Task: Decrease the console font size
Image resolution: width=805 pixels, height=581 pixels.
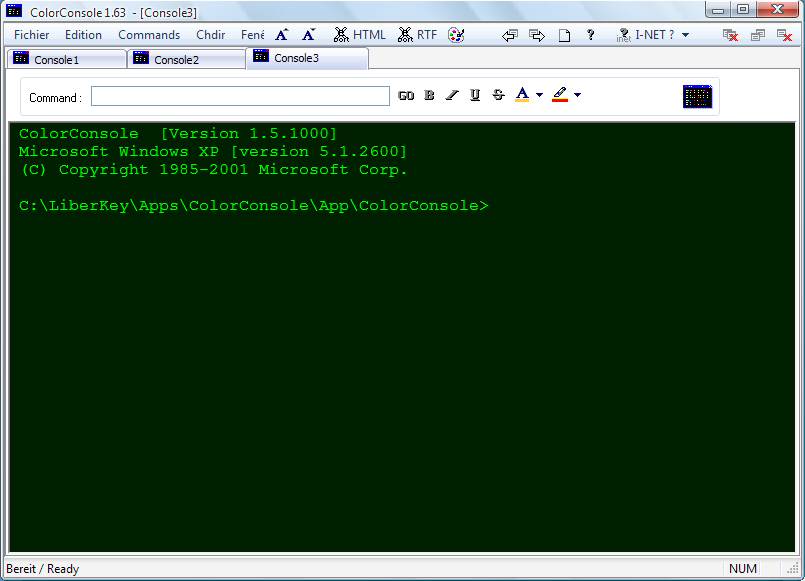Action: click(x=309, y=35)
